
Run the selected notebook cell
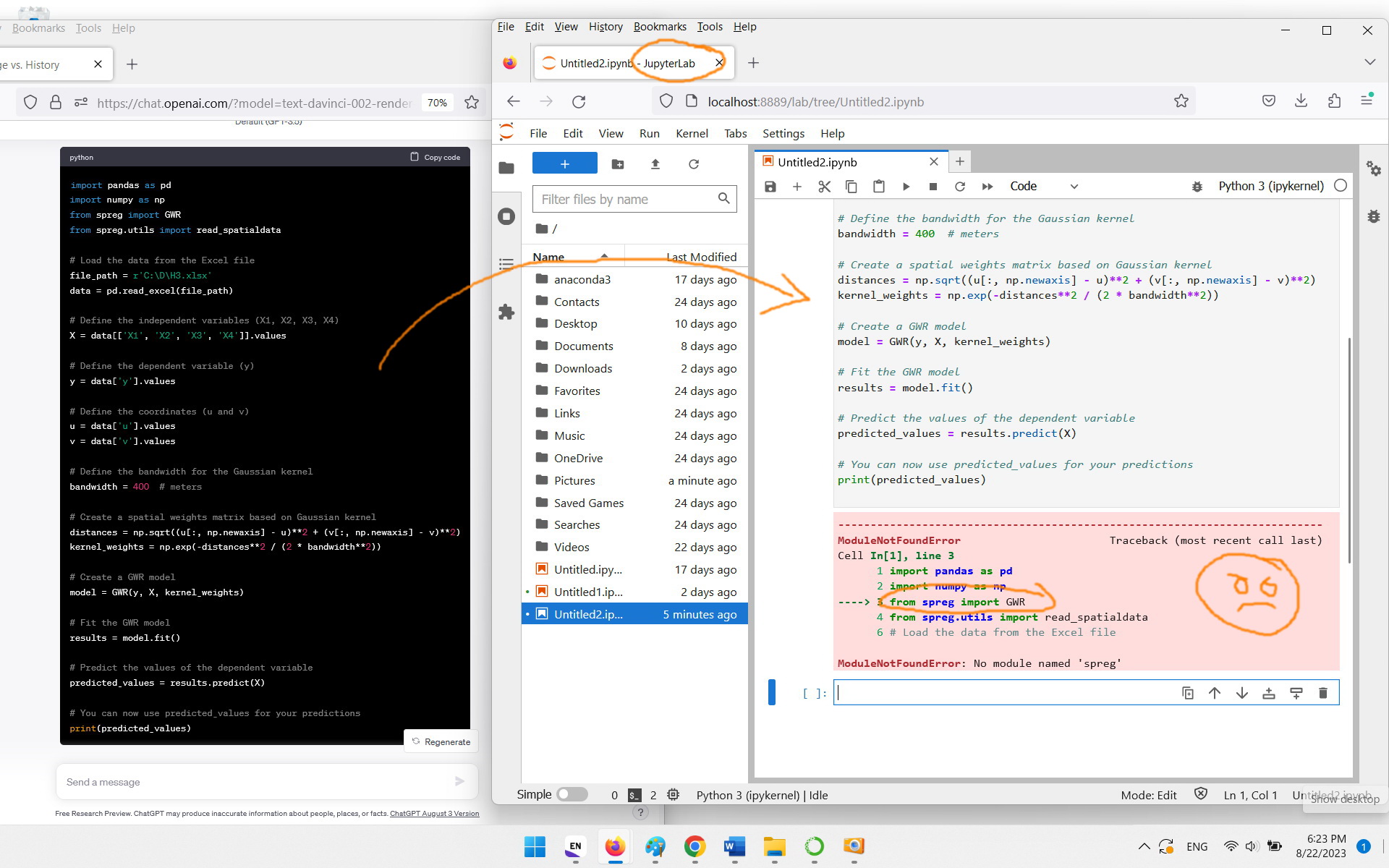(x=906, y=186)
